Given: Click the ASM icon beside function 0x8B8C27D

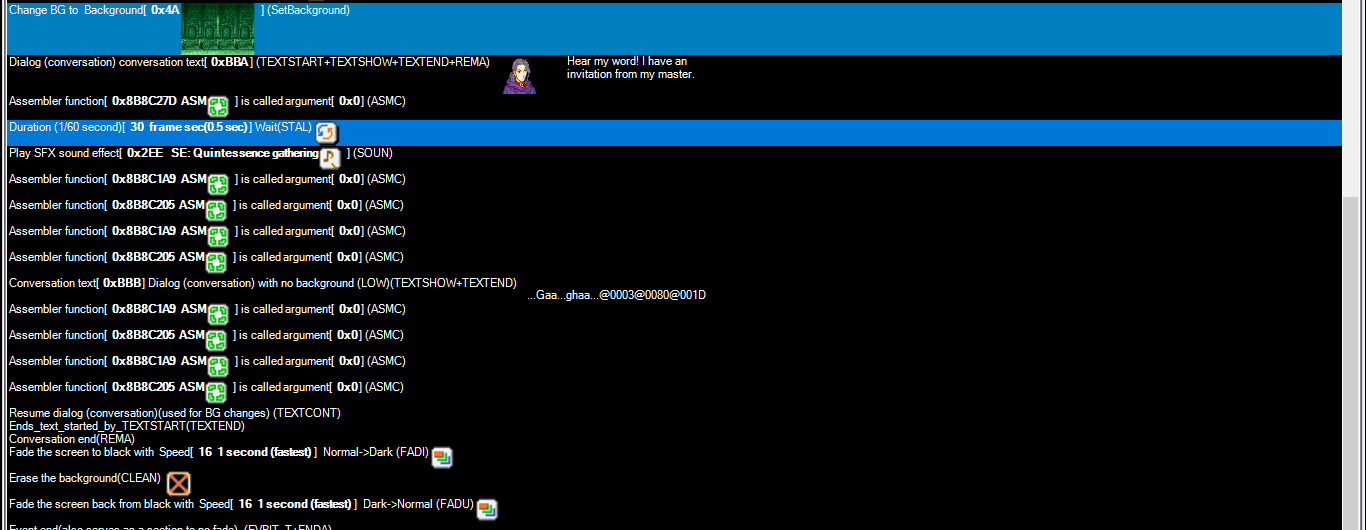Looking at the screenshot, I should pos(218,106).
